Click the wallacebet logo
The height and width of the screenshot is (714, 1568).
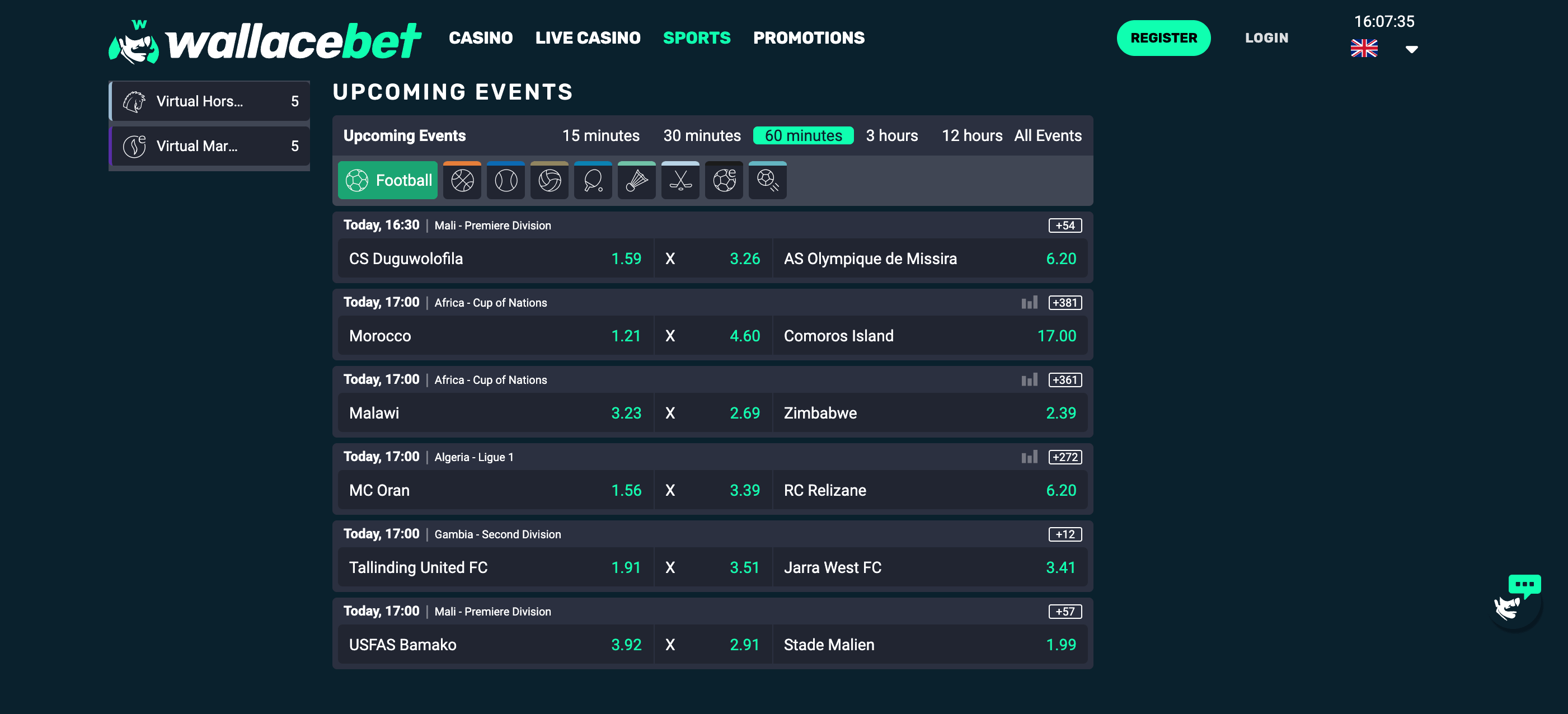[265, 41]
